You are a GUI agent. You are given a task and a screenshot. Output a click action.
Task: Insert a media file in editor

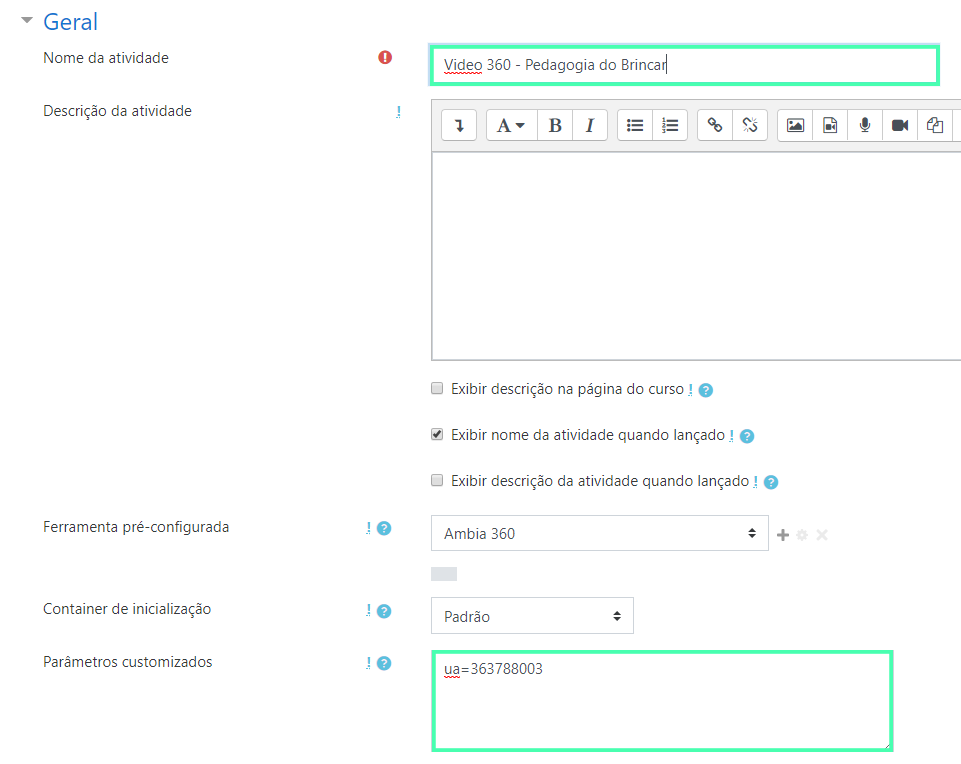pos(830,126)
